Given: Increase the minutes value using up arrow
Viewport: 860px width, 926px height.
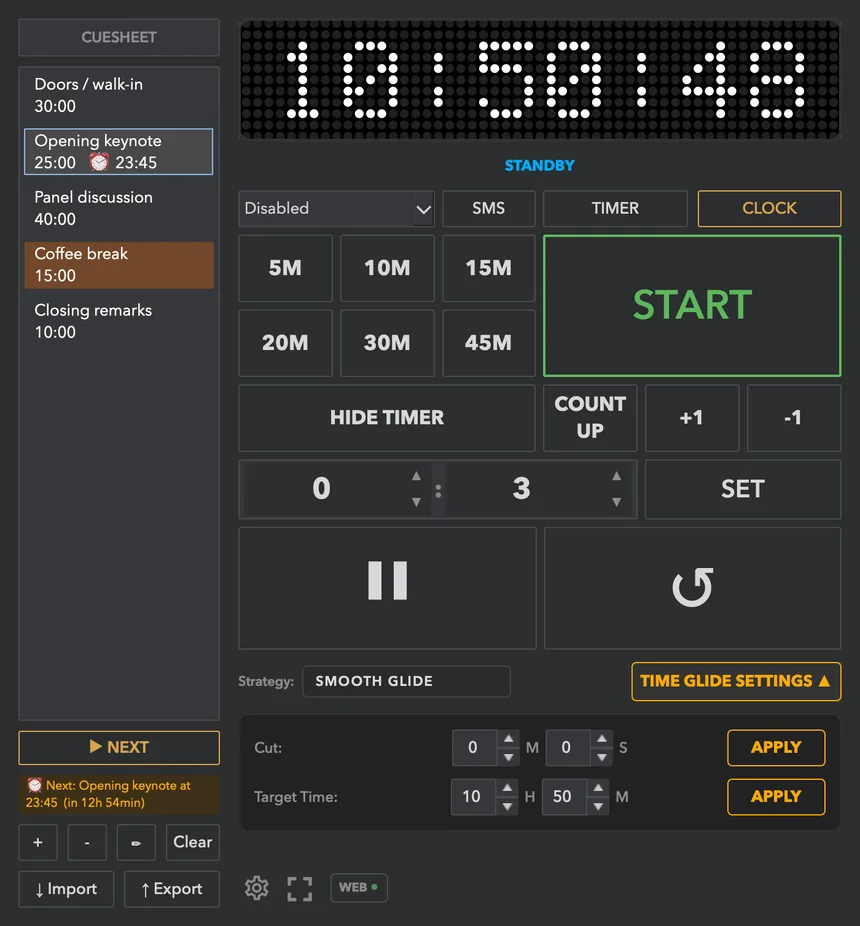Looking at the screenshot, I should (x=416, y=476).
